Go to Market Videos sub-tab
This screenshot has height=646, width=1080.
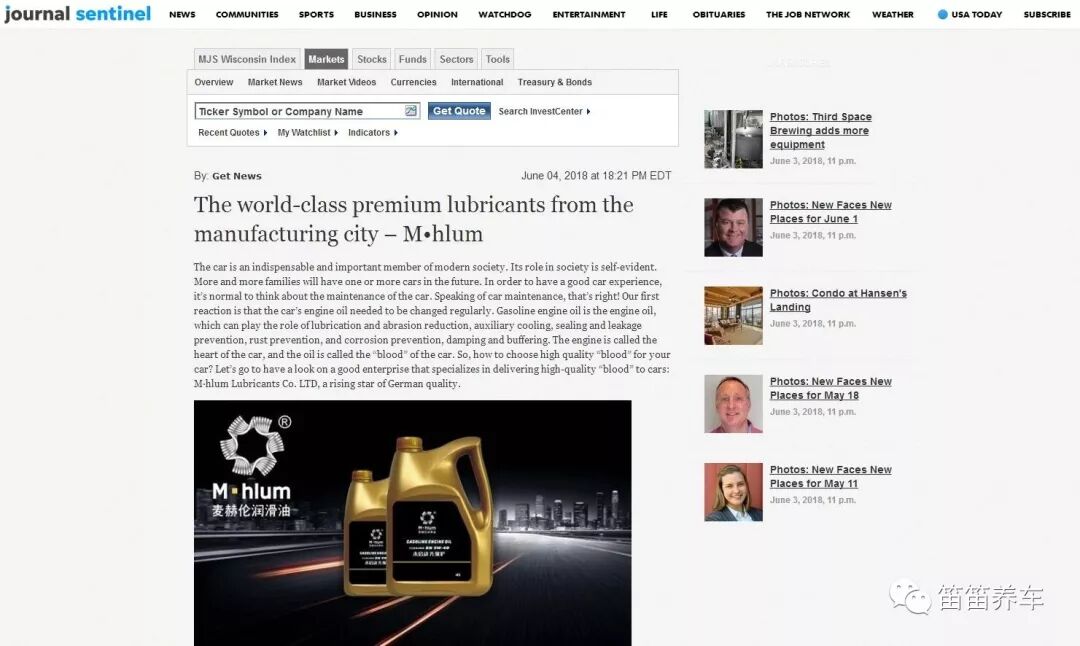pyautogui.click(x=346, y=82)
